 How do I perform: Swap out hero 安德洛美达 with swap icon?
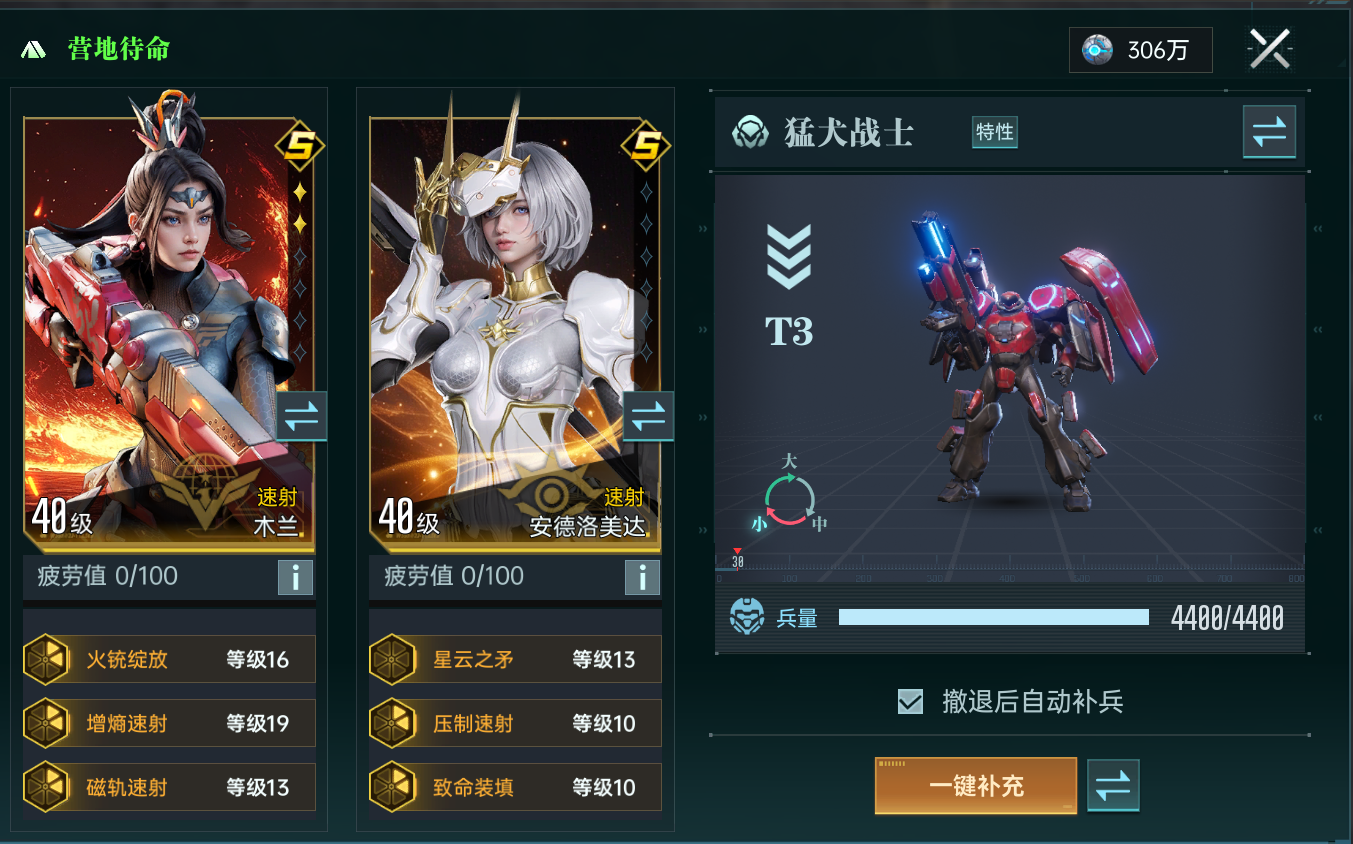click(x=647, y=416)
